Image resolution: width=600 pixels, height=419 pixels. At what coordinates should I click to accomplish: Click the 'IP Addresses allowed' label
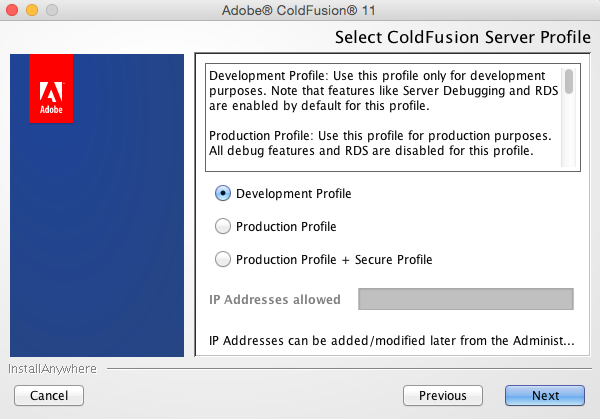[x=275, y=299]
